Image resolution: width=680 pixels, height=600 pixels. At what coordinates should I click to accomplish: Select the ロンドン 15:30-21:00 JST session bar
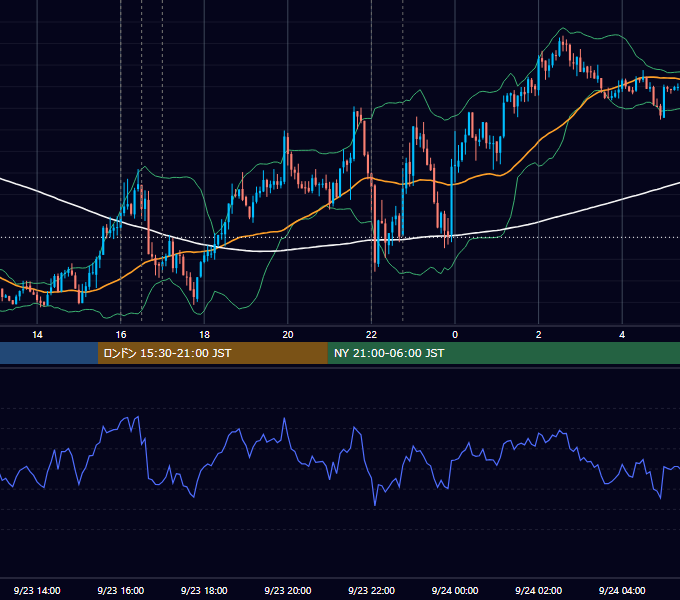[x=212, y=353]
